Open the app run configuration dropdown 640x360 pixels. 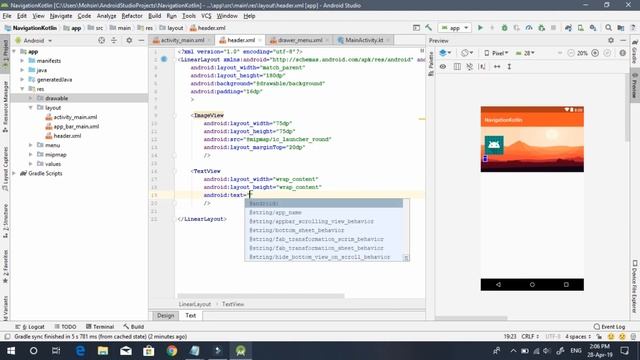(455, 28)
